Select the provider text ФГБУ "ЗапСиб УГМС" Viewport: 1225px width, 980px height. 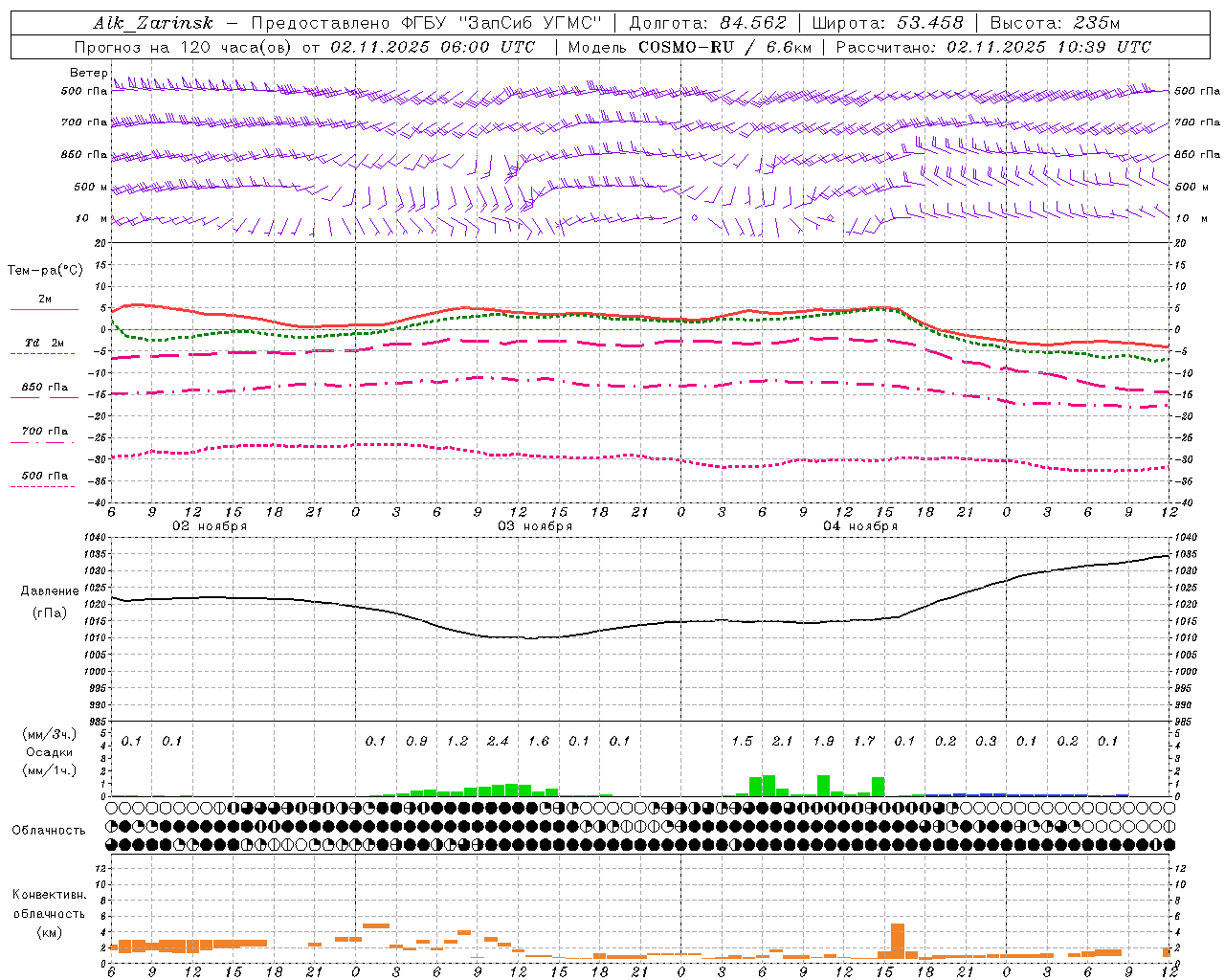[501, 23]
